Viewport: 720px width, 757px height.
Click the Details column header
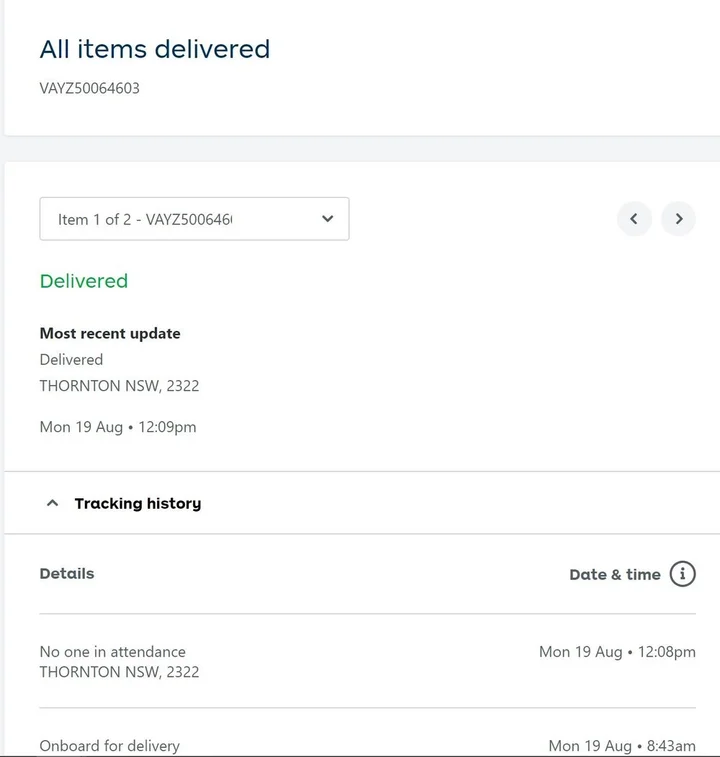(67, 573)
